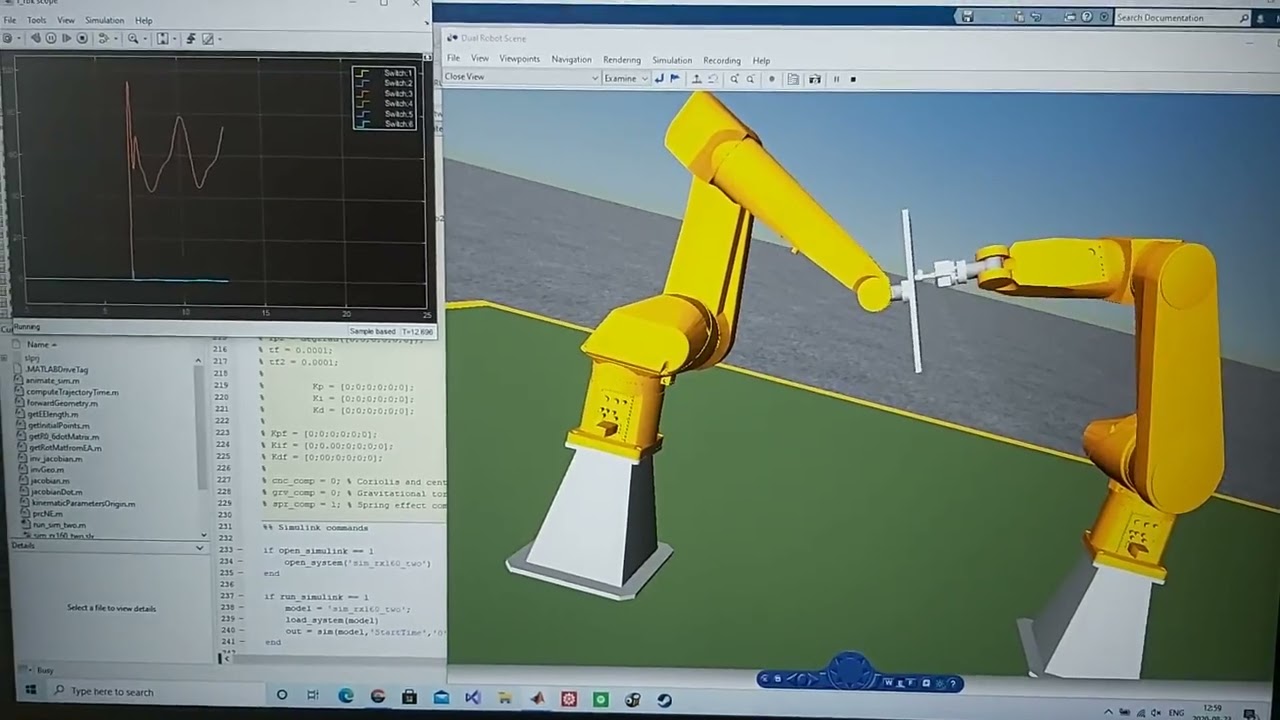The height and width of the screenshot is (720, 1280).
Task: Open the scope Simulation menu
Action: (104, 20)
